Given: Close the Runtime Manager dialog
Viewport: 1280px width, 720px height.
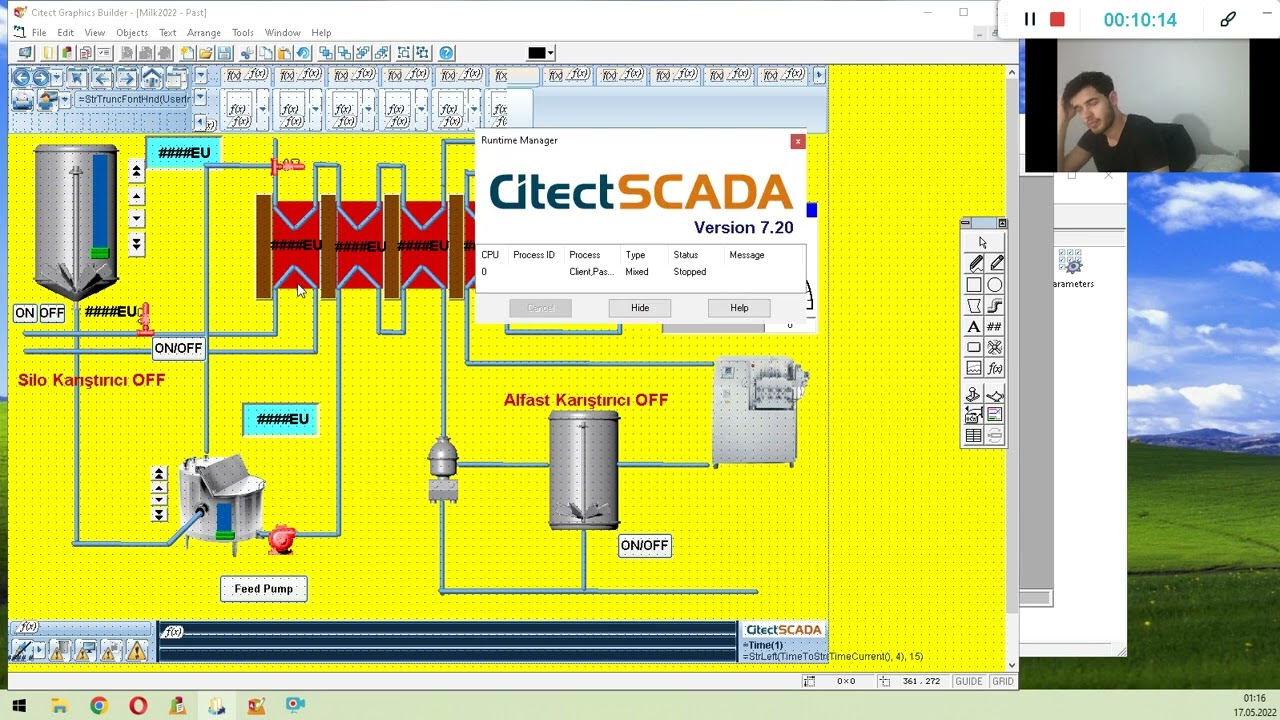Looking at the screenshot, I should 797,141.
